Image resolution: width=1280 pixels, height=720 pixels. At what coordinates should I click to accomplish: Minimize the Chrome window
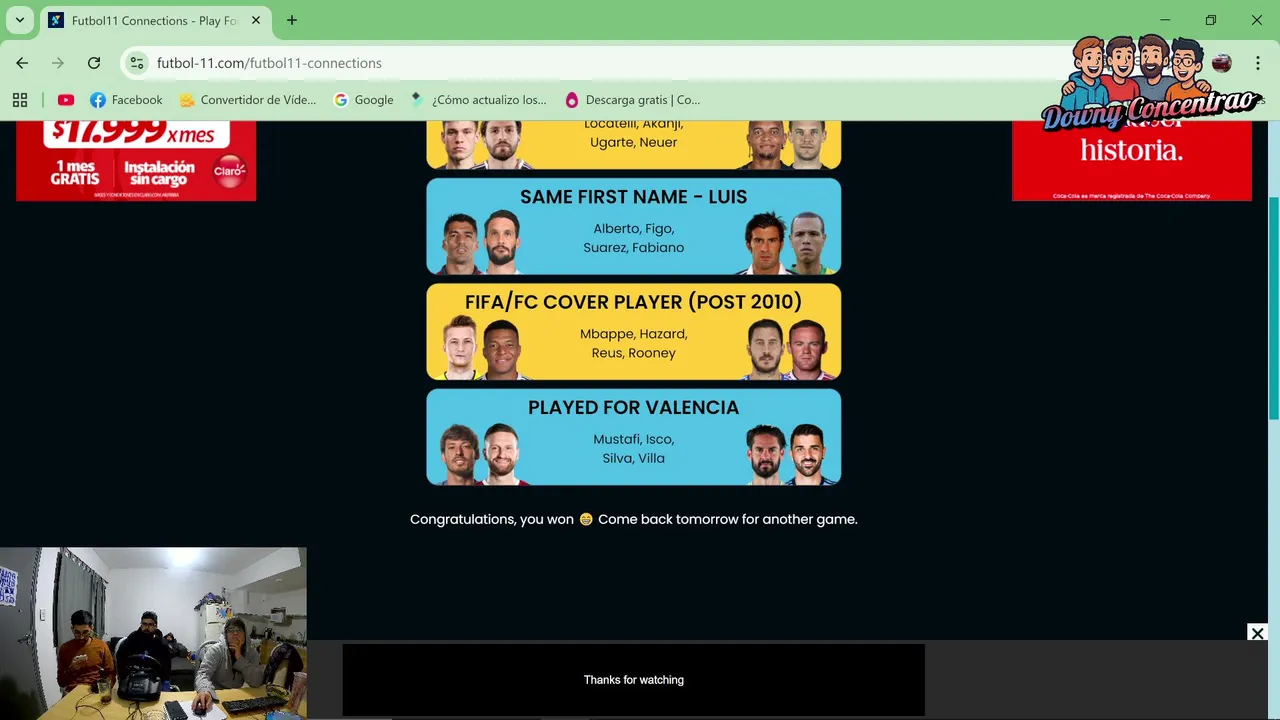[x=1165, y=20]
